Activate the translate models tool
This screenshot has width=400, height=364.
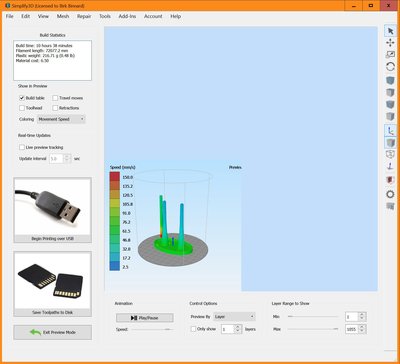click(x=390, y=43)
